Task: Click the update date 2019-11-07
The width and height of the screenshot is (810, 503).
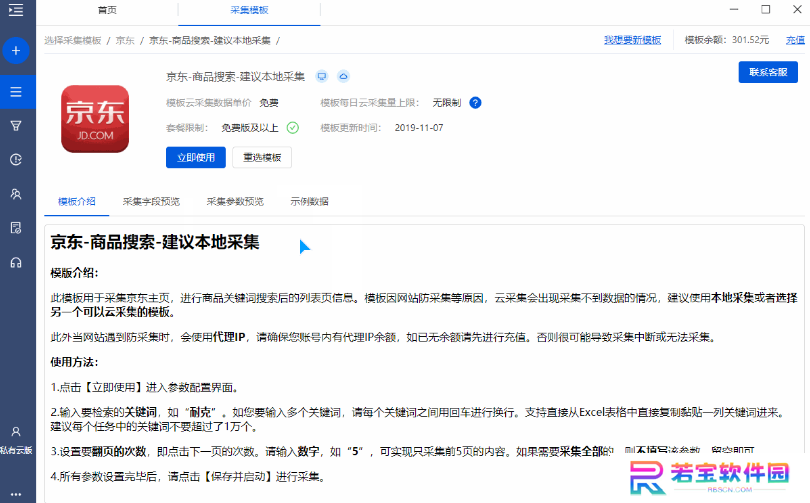Action: coord(419,128)
